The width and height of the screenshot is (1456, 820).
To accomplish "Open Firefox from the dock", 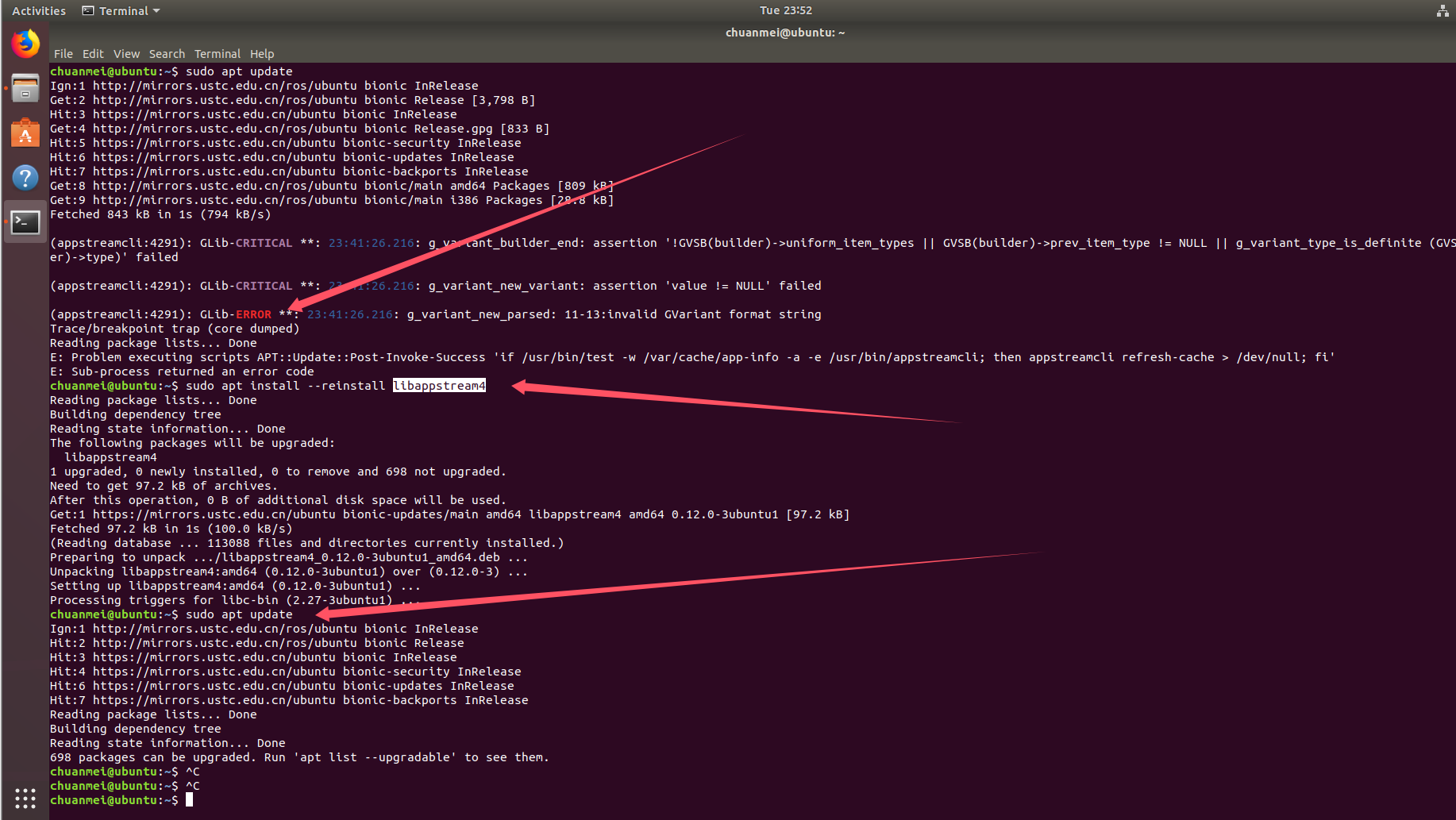I will 25,44.
